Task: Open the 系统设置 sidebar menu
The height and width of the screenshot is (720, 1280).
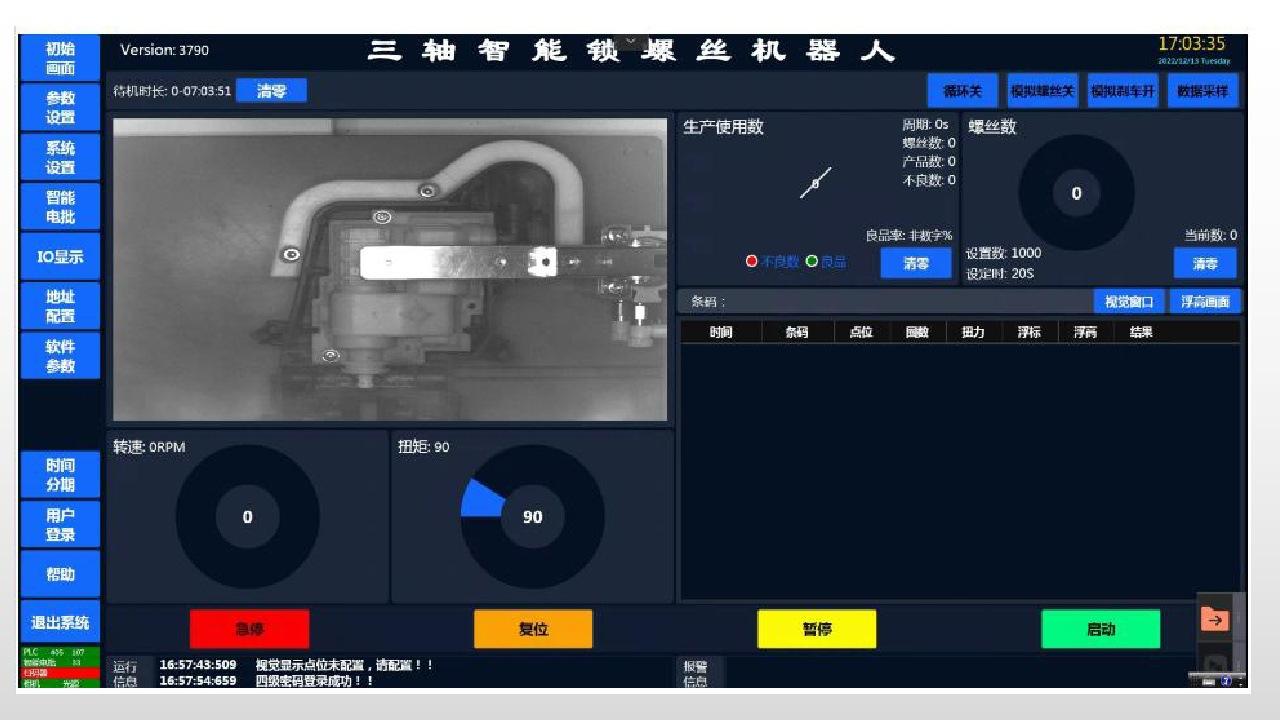Action: click(60, 158)
